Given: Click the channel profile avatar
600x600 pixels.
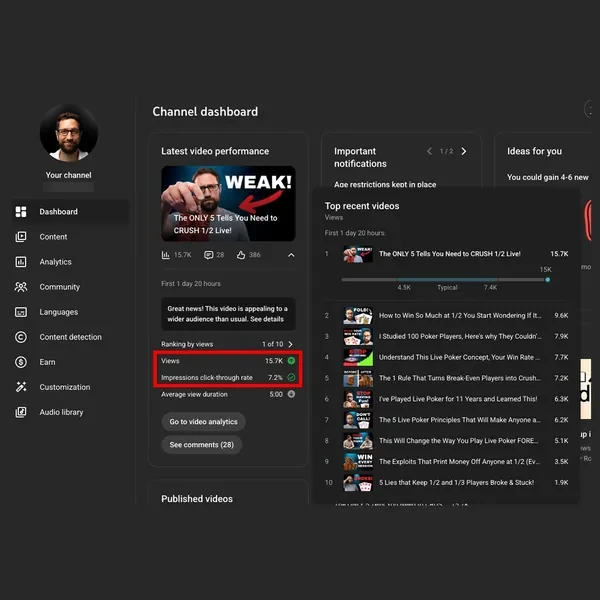Looking at the screenshot, I should pyautogui.click(x=69, y=133).
